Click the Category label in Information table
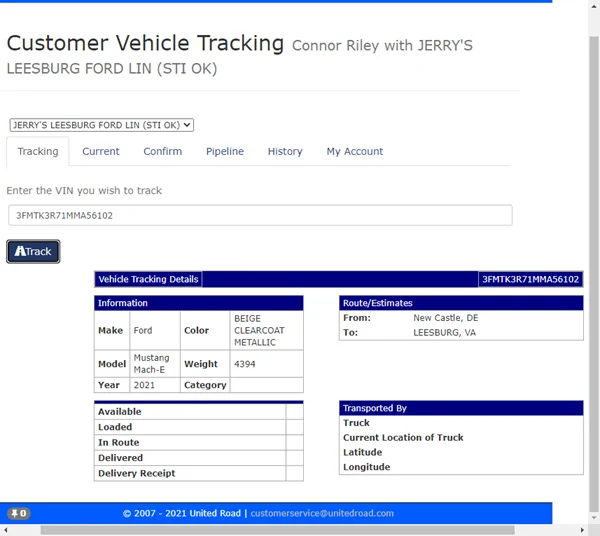 pos(205,385)
